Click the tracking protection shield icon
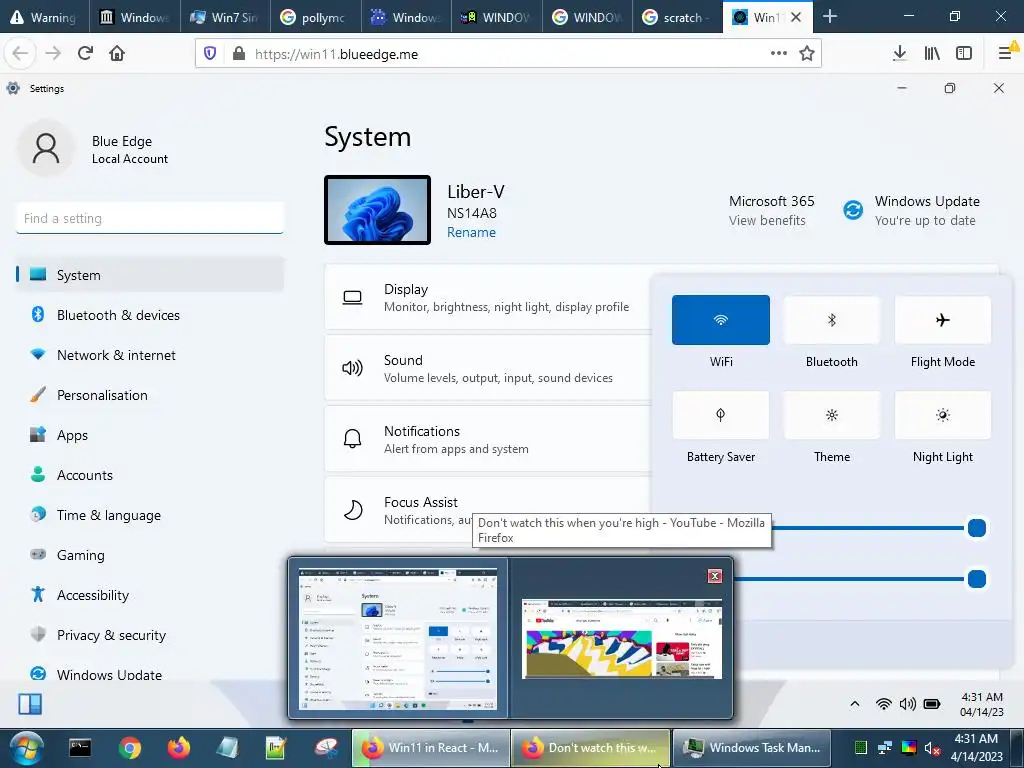This screenshot has height=768, width=1024. [x=210, y=54]
